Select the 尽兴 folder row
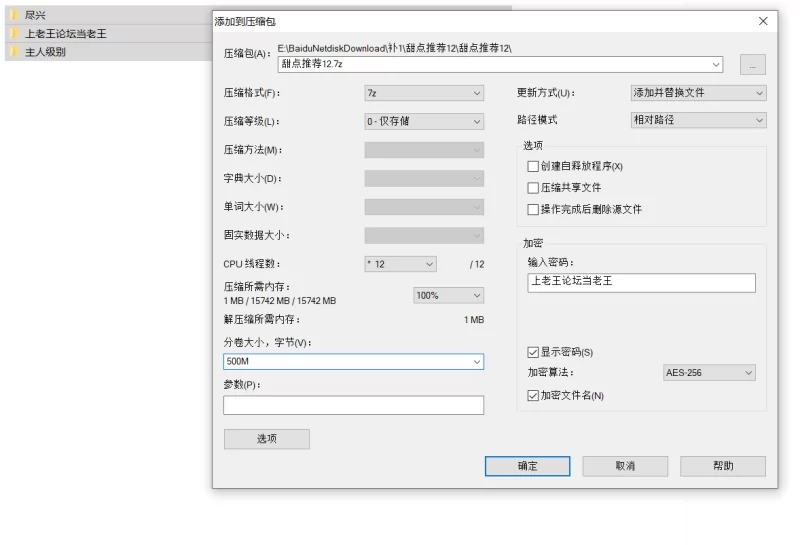The image size is (800, 545). click(108, 15)
